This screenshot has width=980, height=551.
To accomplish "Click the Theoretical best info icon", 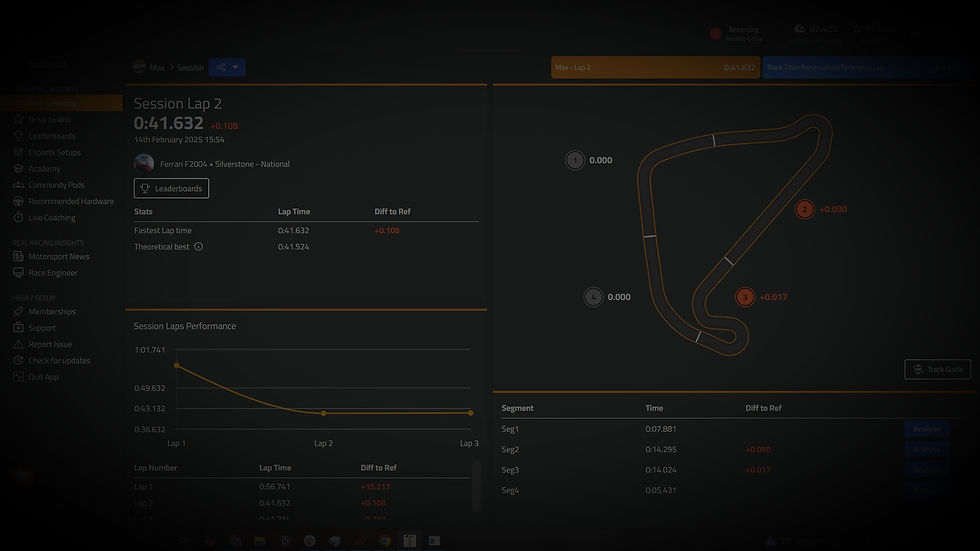I will coord(198,247).
